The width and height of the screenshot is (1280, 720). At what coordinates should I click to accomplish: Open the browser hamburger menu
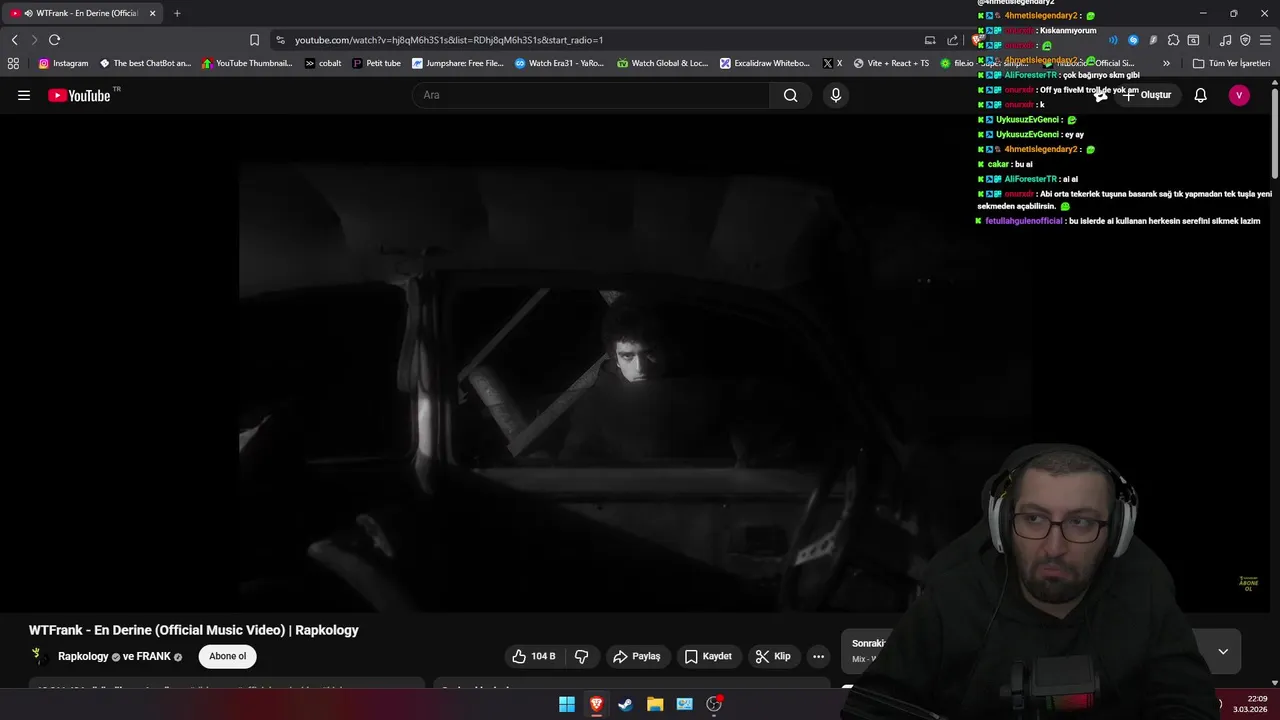point(1265,40)
